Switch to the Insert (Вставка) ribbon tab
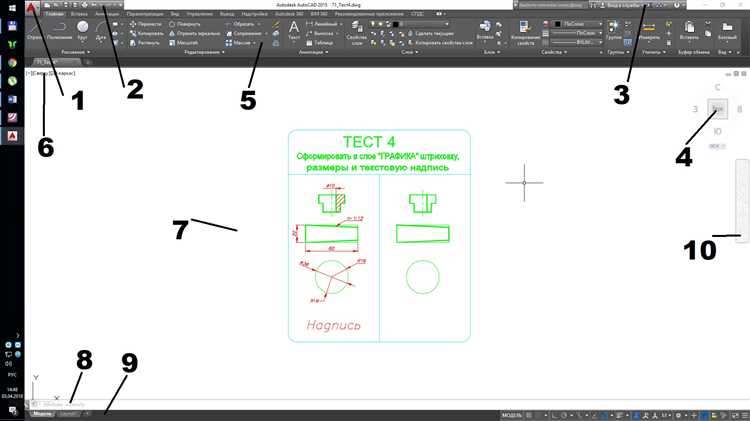The height and width of the screenshot is (421, 750). coord(80,14)
